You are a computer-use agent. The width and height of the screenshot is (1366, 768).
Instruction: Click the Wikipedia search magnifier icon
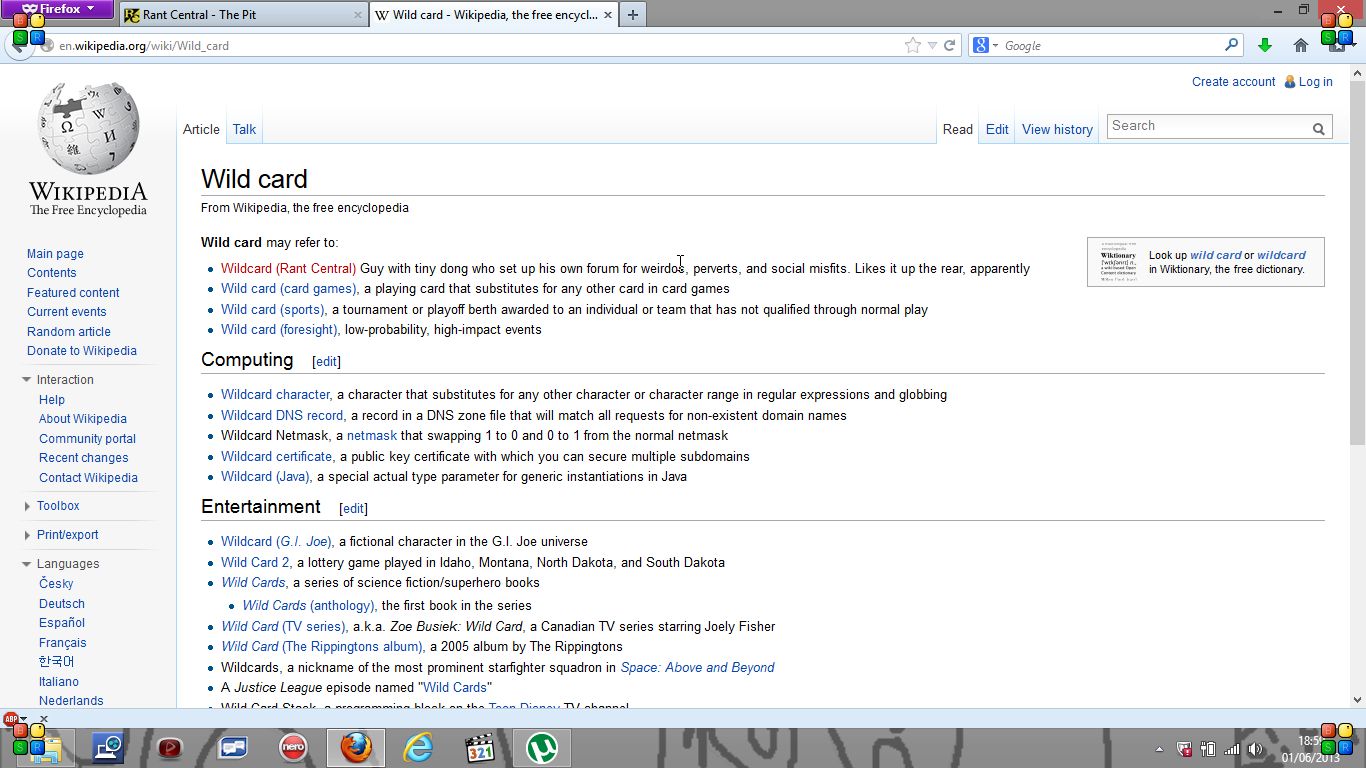tap(1319, 128)
